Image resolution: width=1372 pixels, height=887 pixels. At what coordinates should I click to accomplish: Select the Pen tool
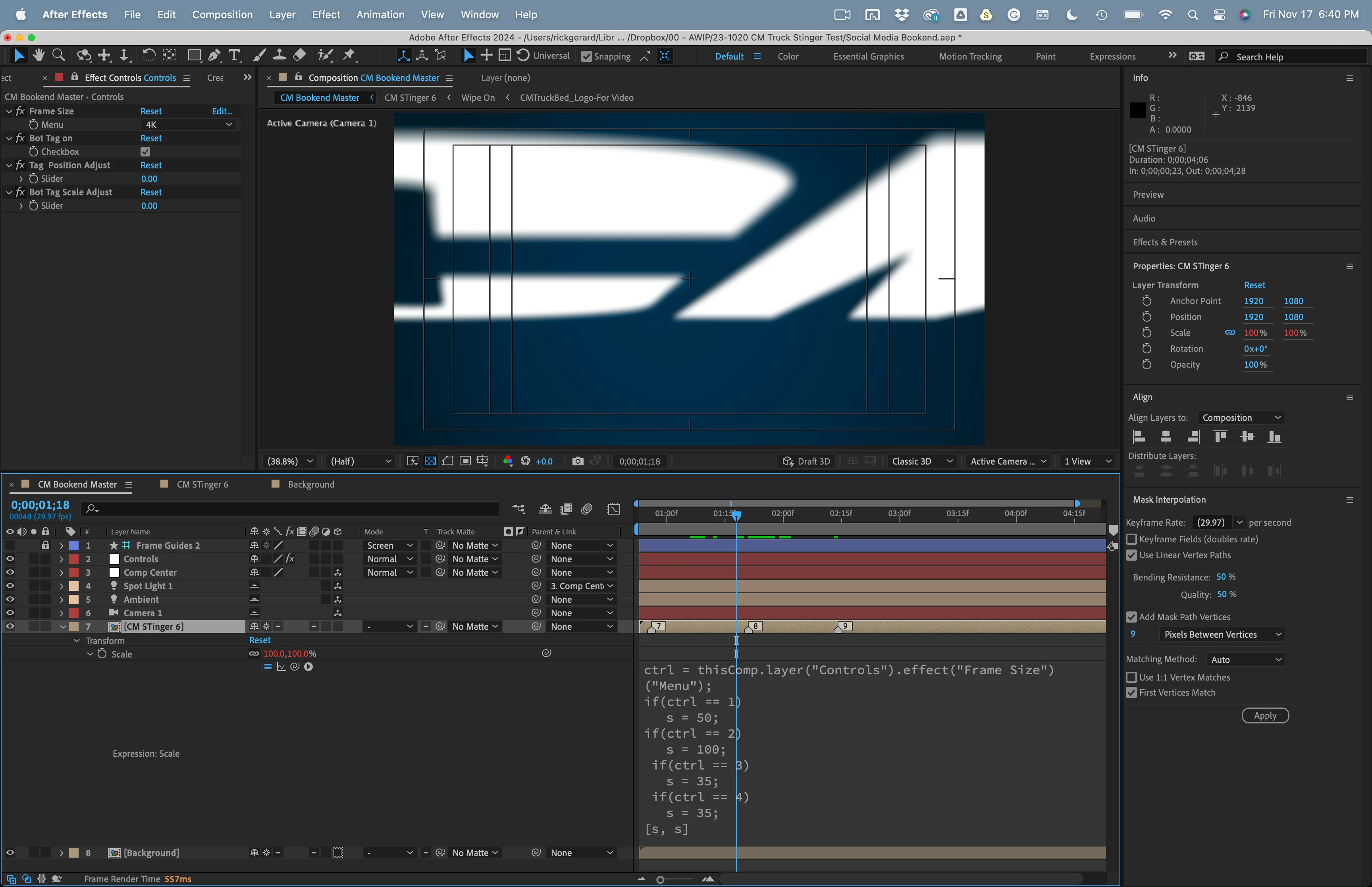coord(214,55)
